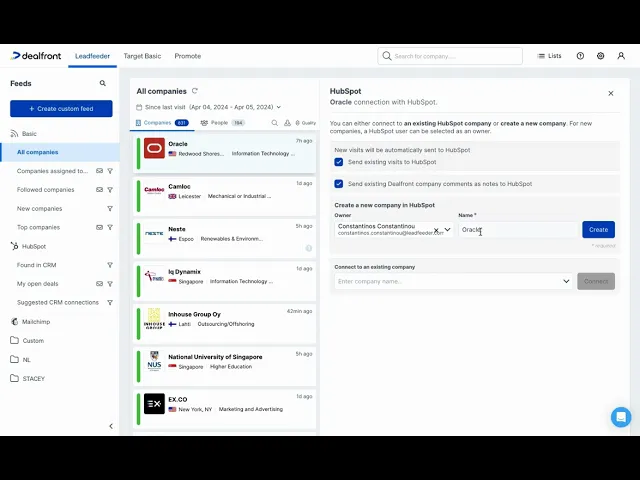Click the Feeds search magnifier icon
The width and height of the screenshot is (640, 480).
point(102,83)
